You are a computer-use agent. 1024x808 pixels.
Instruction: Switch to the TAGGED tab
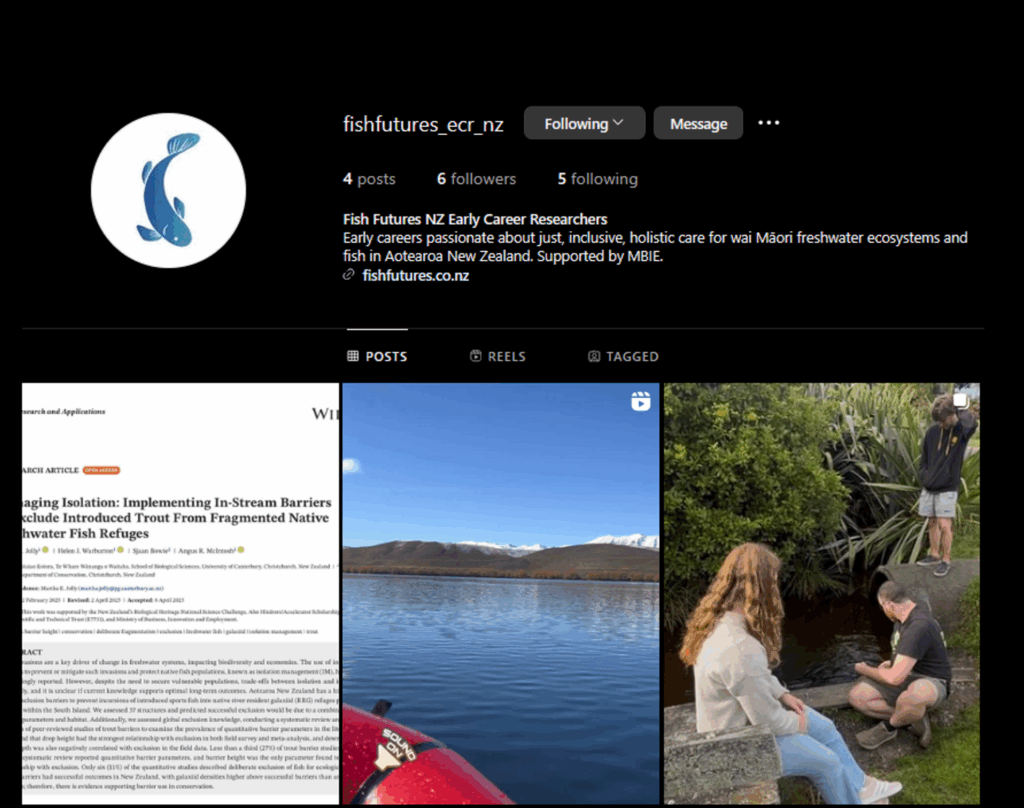[623, 356]
